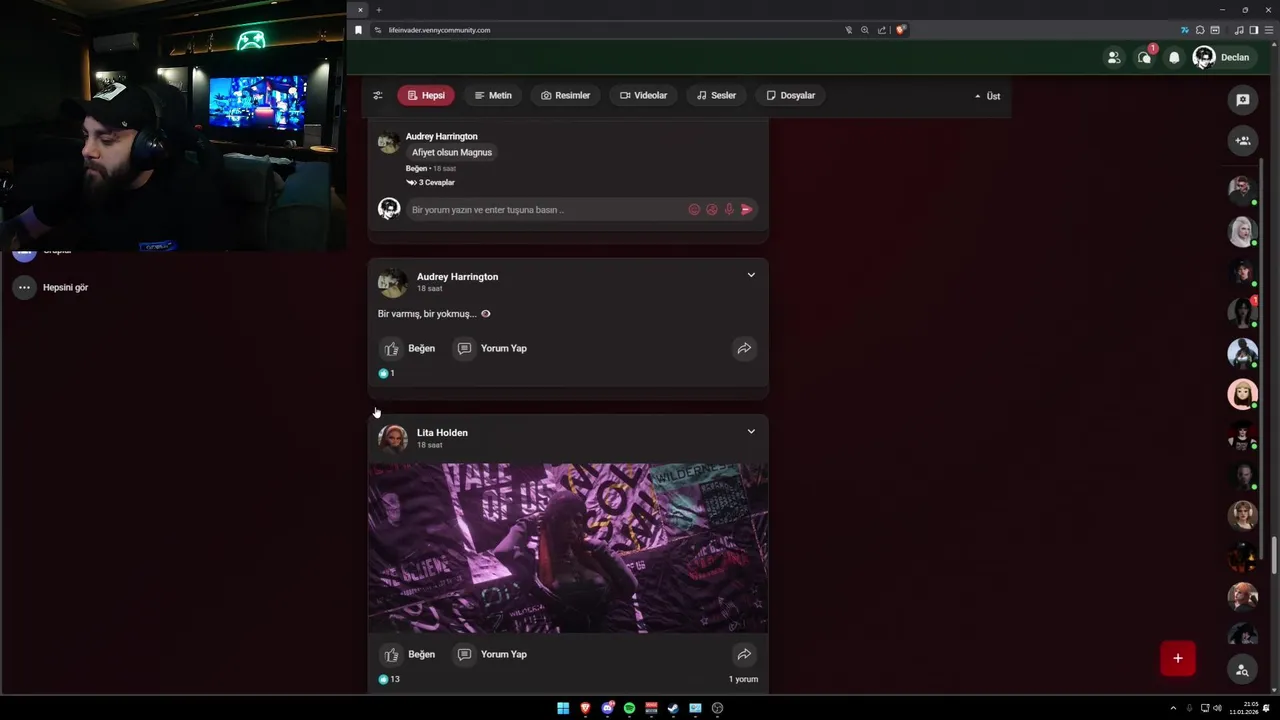This screenshot has height=720, width=1280.
Task: Switch to the Resimler tab
Action: [x=566, y=96]
